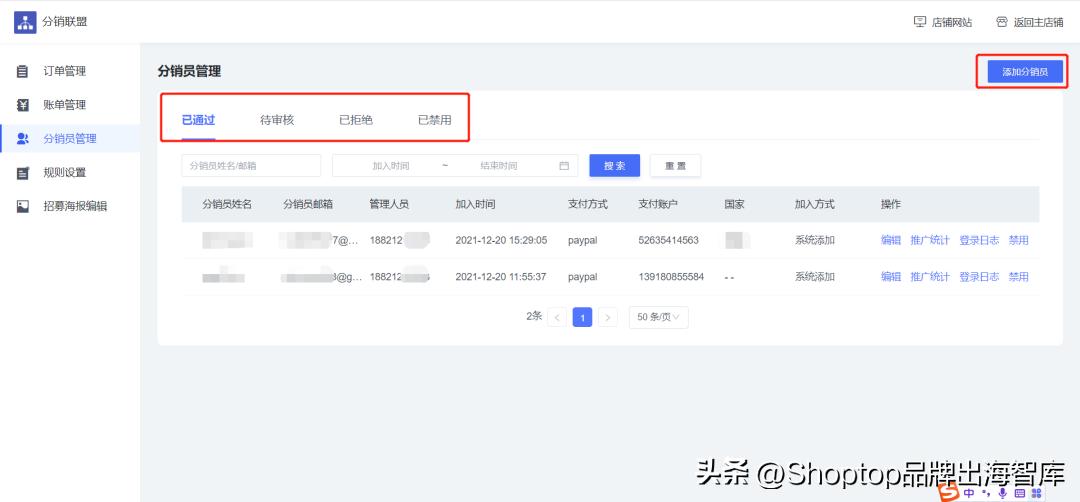The width and height of the screenshot is (1080, 502).
Task: Click the 支付账户 column header
Action: (x=658, y=205)
